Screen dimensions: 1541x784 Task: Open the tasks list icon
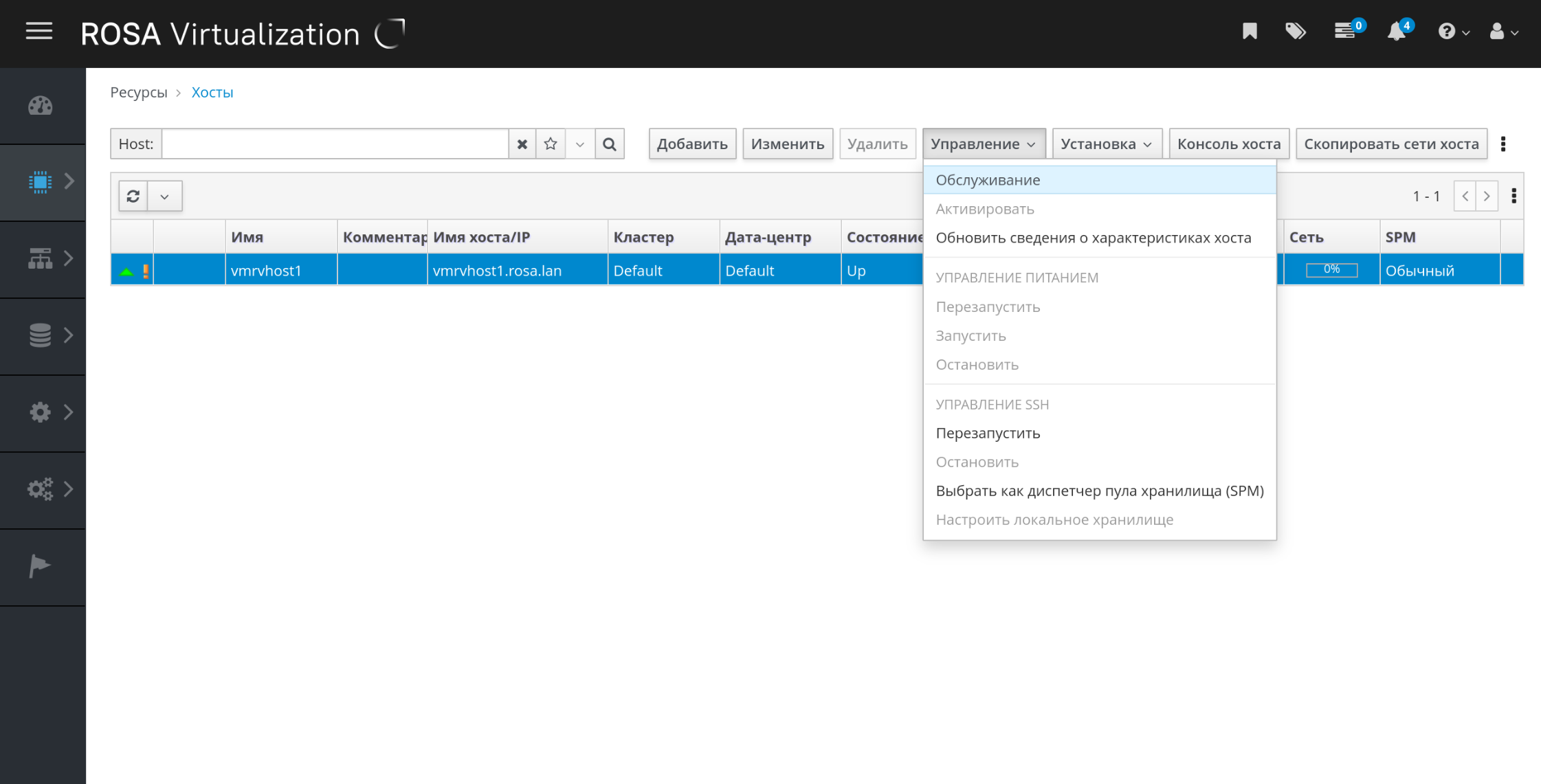1344,32
